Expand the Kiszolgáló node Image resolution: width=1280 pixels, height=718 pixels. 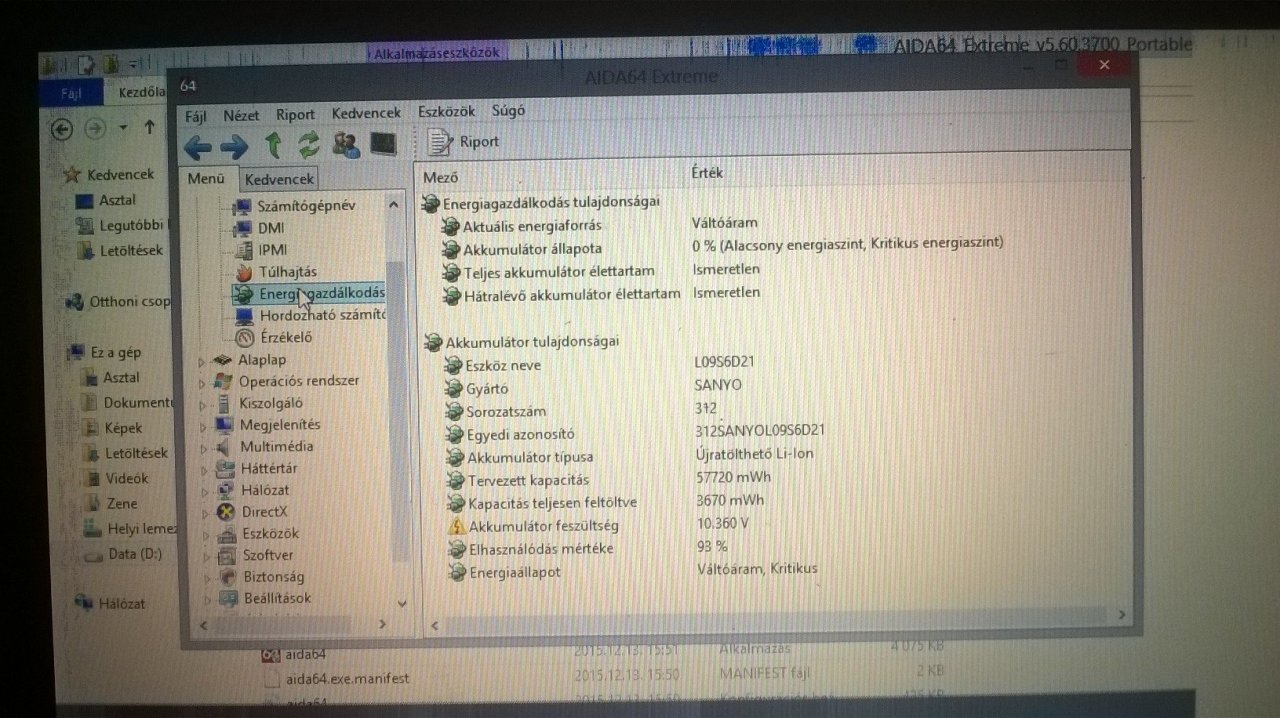203,404
